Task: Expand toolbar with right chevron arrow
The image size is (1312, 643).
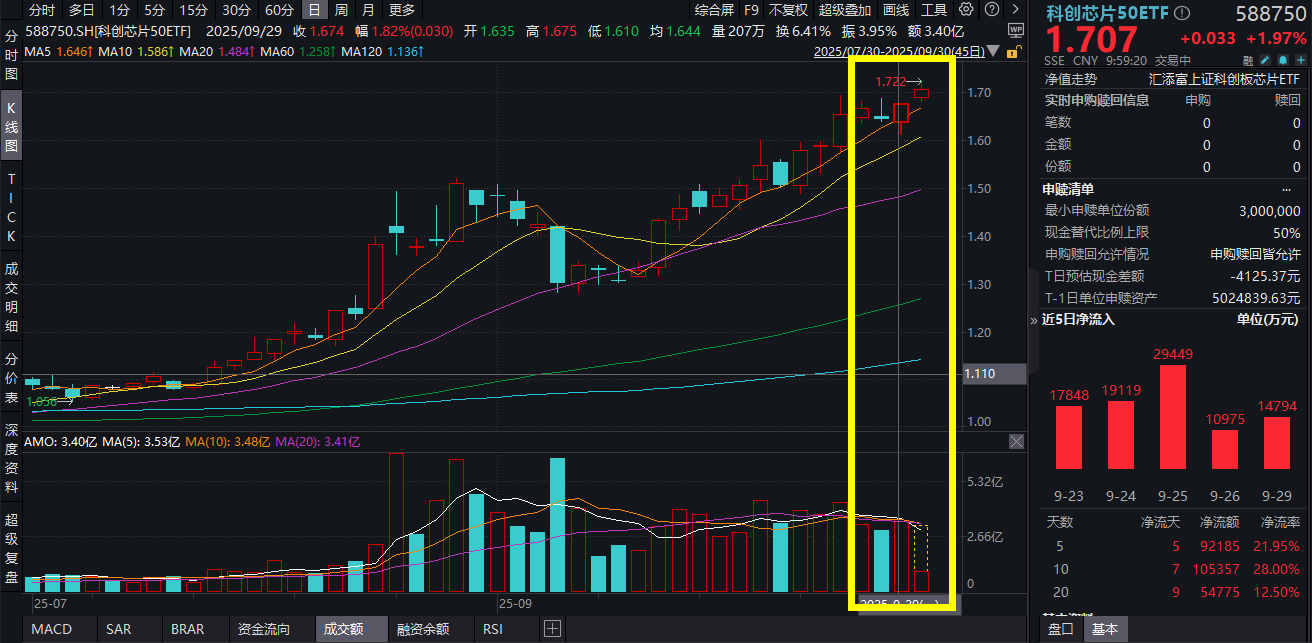Action: [x=1015, y=10]
